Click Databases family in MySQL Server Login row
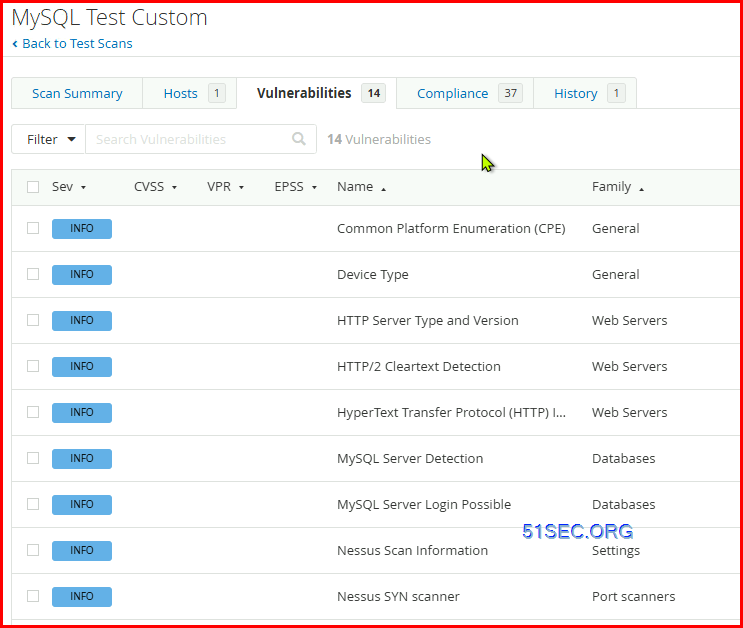 click(624, 504)
